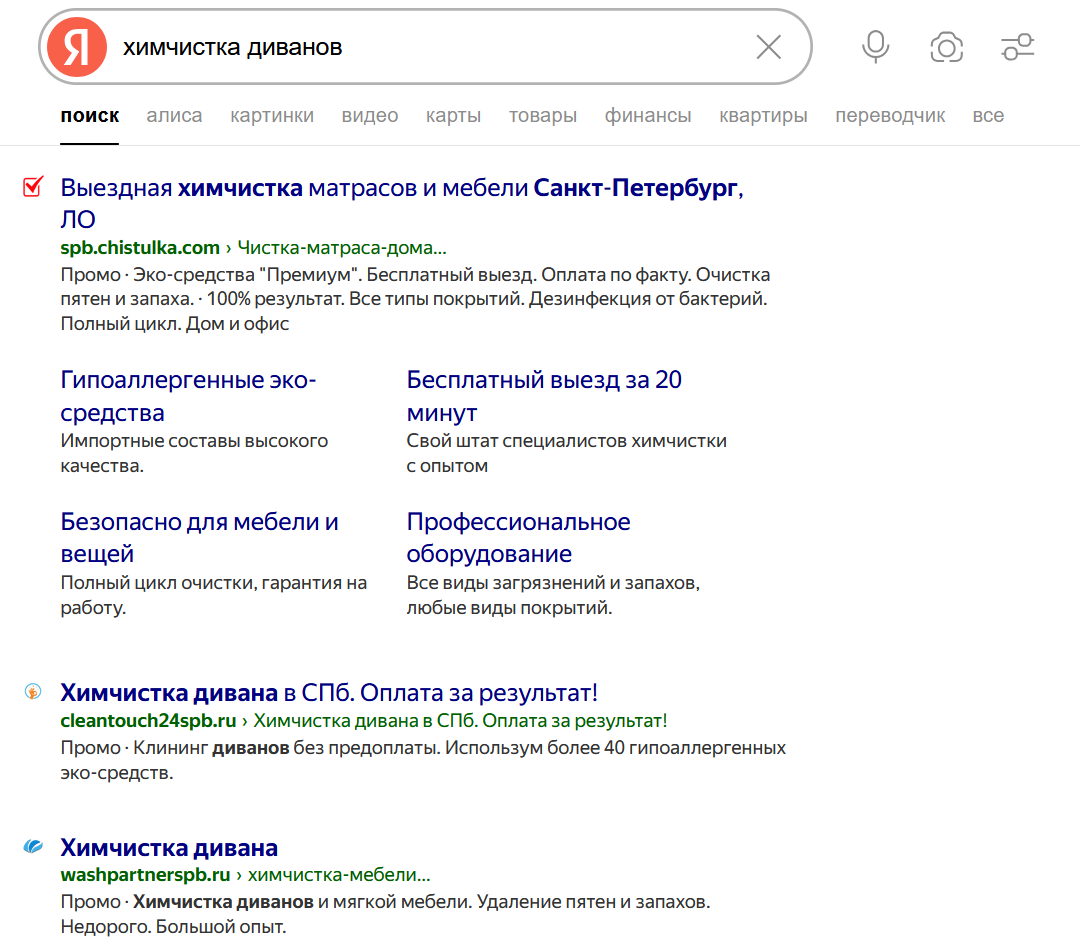Screen dimensions: 1080x949
Task: Click the red checkmark favicon of chistulka result
Action: click(x=30, y=188)
